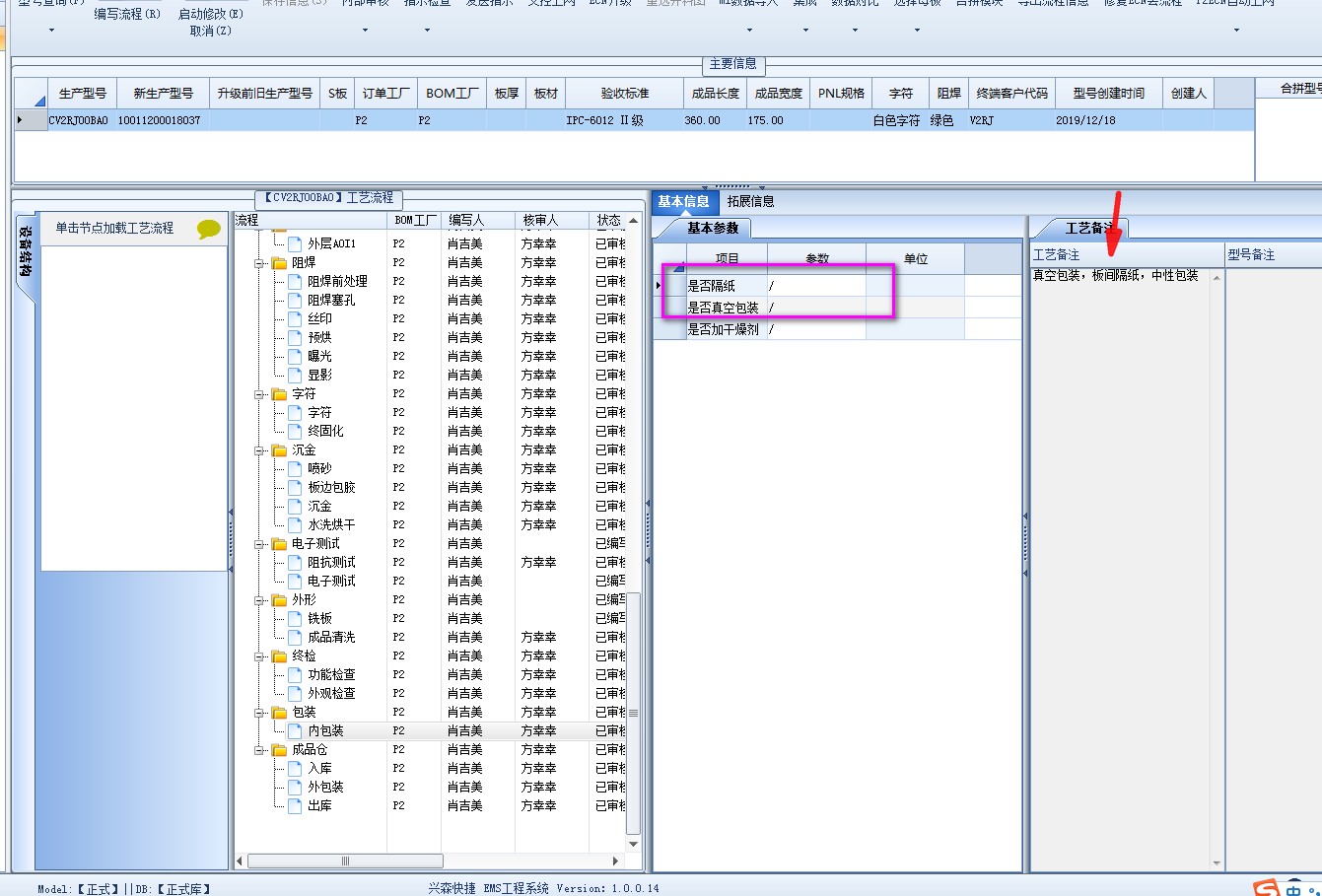Click the 包装 folder icon
This screenshot has height=896, width=1322.
coord(279,713)
